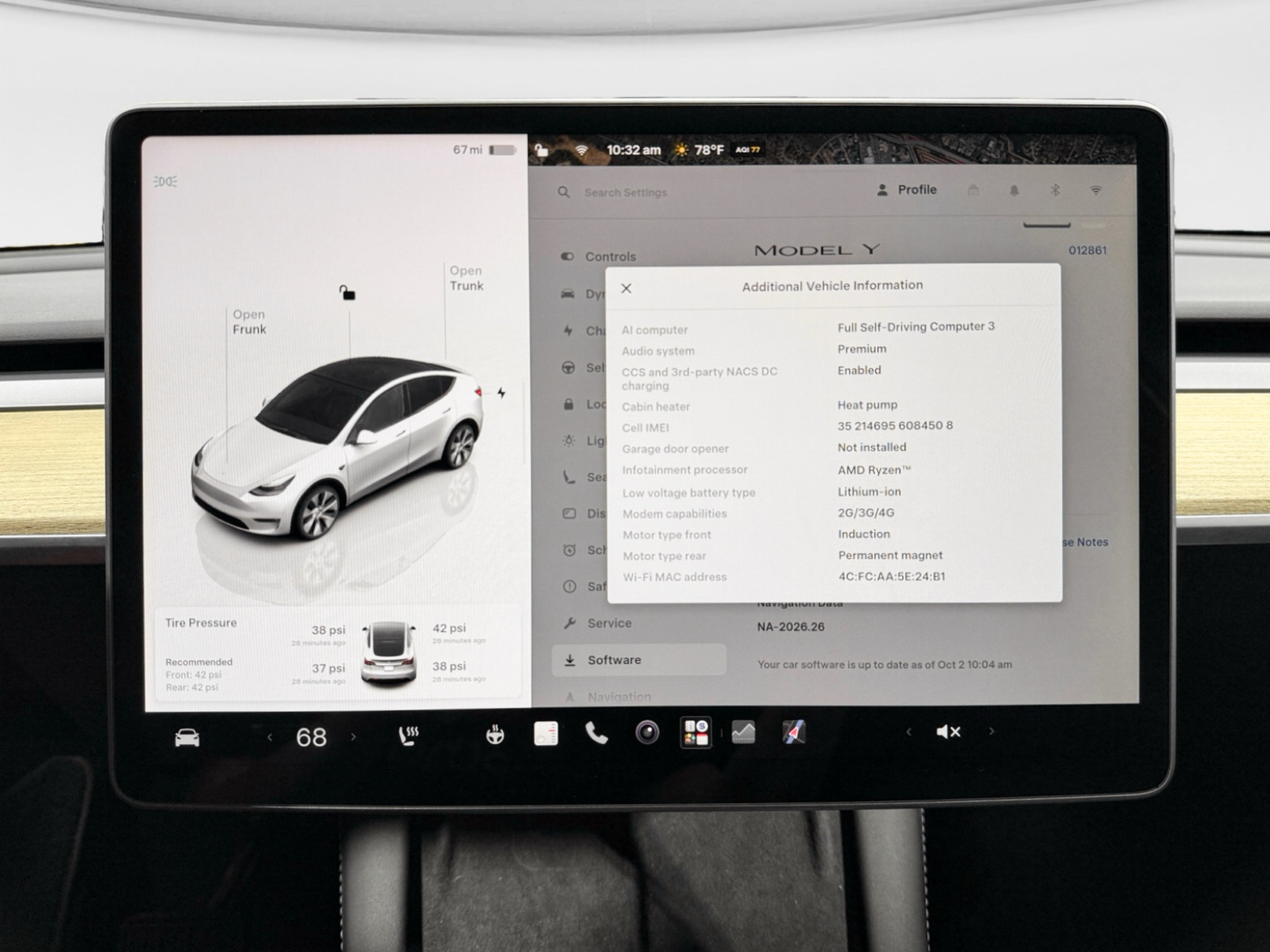Unmute audio via the volume icon
1270x952 pixels.
(x=948, y=732)
